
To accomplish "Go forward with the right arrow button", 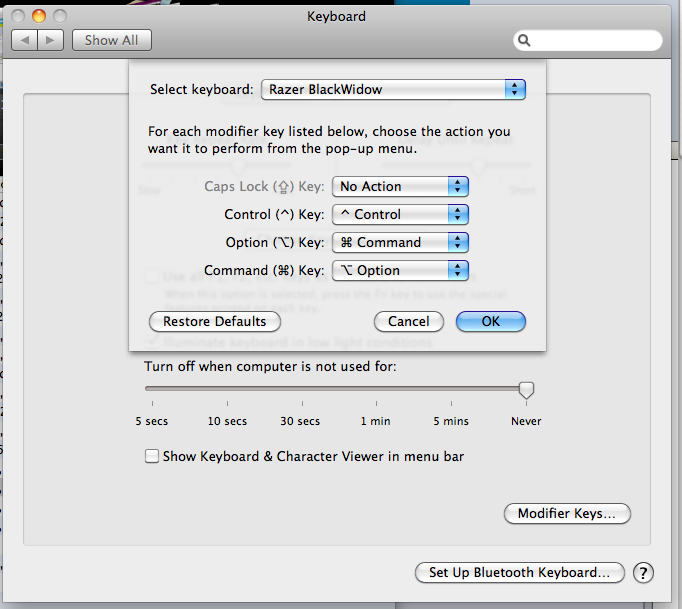I will (x=50, y=40).
